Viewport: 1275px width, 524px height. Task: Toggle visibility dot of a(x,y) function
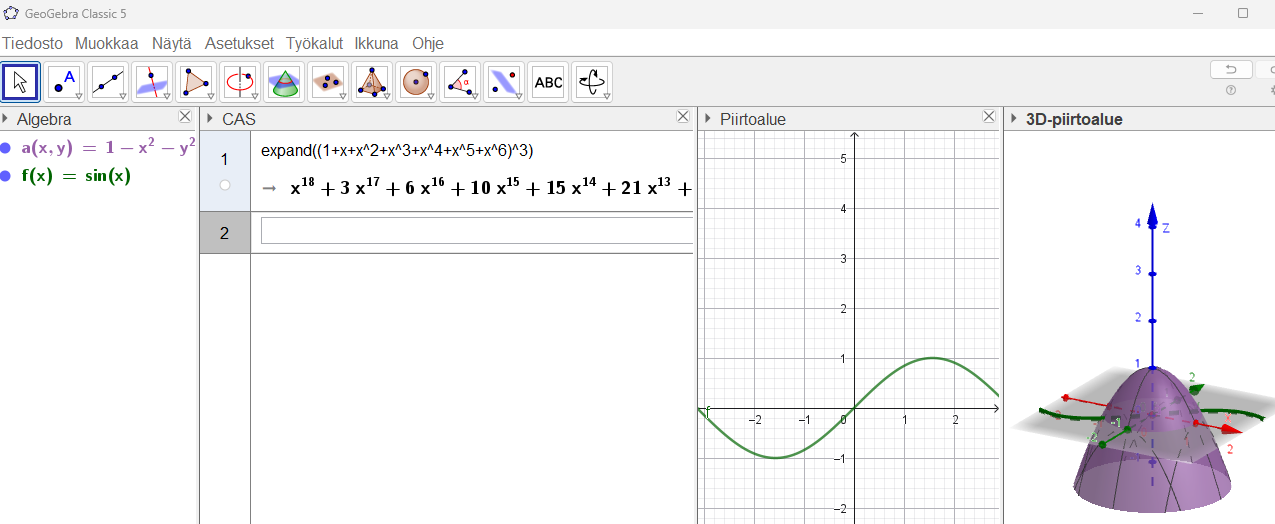click(x=6, y=148)
